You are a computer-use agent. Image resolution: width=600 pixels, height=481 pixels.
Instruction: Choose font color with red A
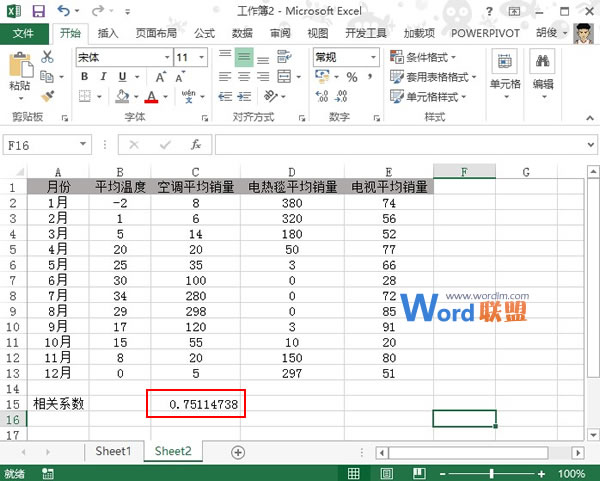coord(152,96)
